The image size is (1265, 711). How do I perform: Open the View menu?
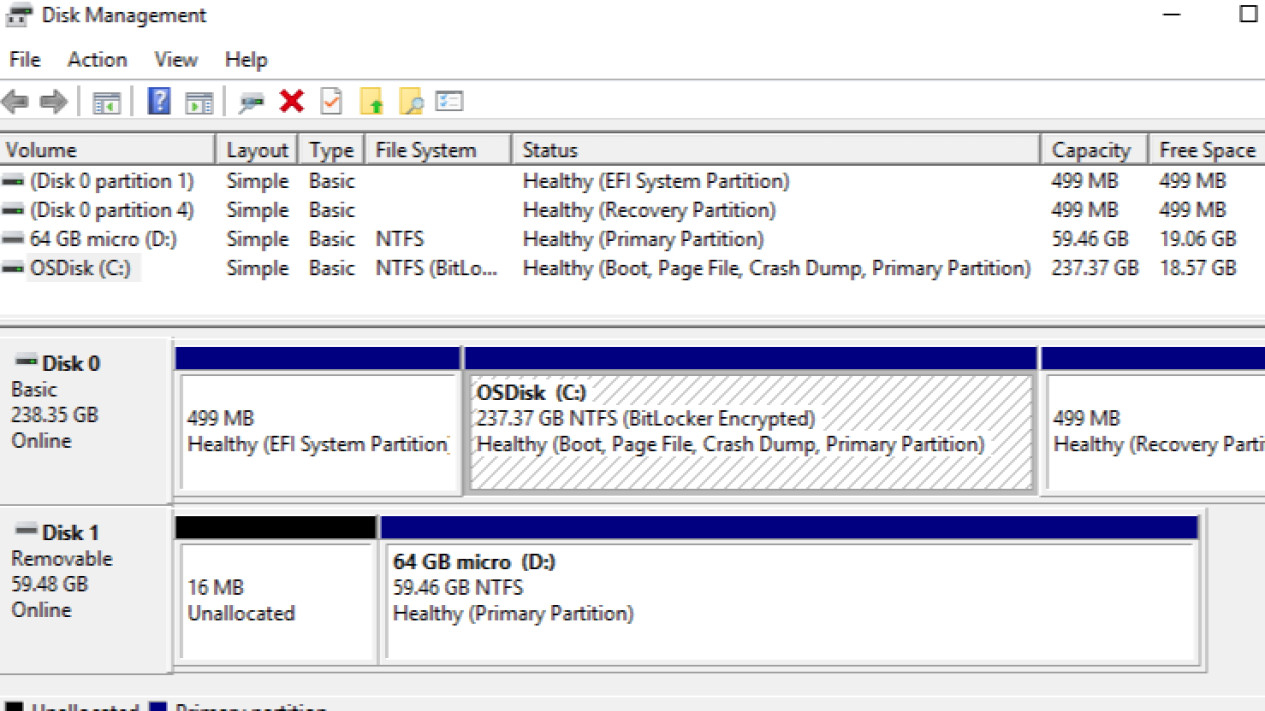coord(176,60)
